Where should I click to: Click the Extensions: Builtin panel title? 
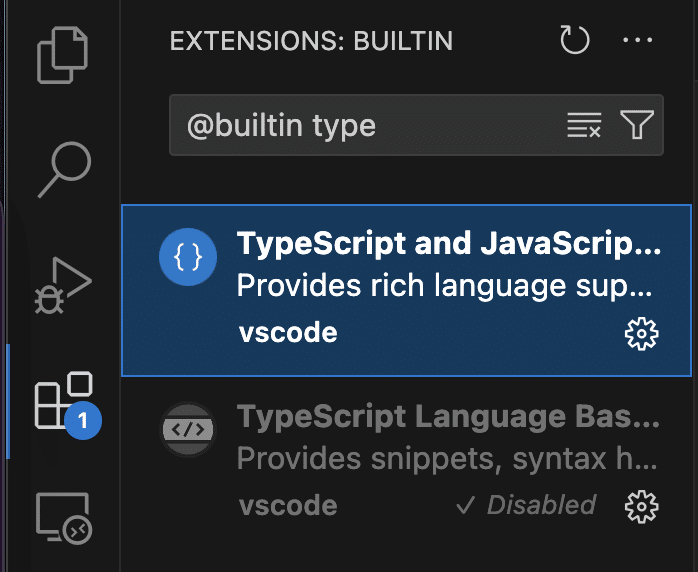click(x=311, y=41)
